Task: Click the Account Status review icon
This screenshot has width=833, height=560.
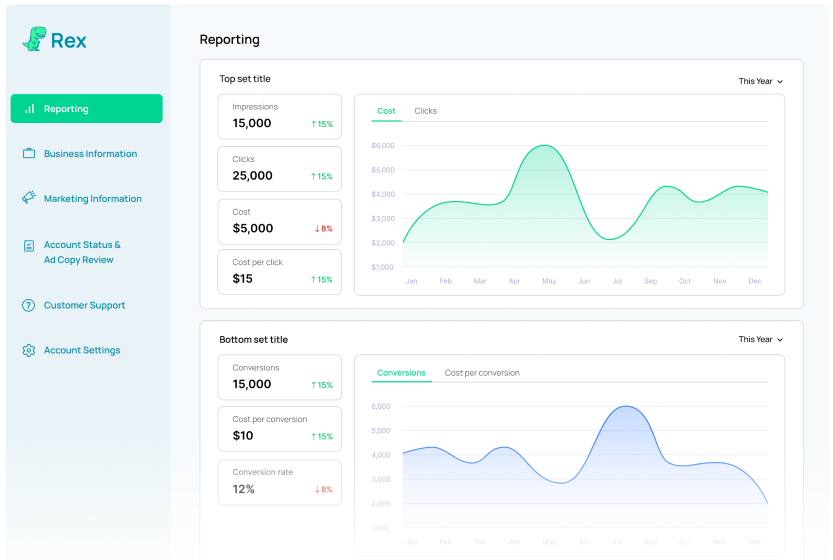Action: pos(29,245)
